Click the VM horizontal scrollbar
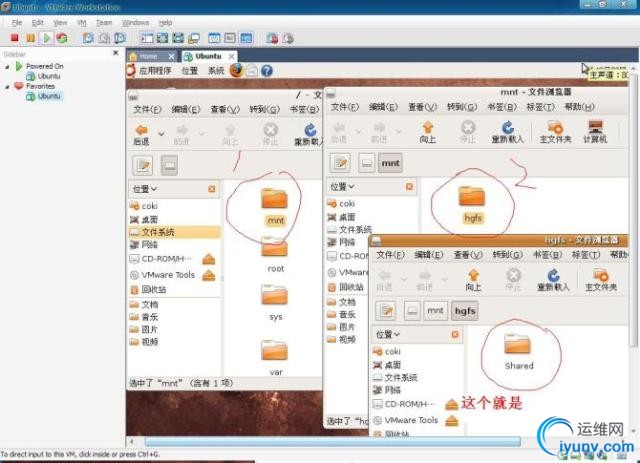Screen dimensions: 640x463 (x=333, y=441)
